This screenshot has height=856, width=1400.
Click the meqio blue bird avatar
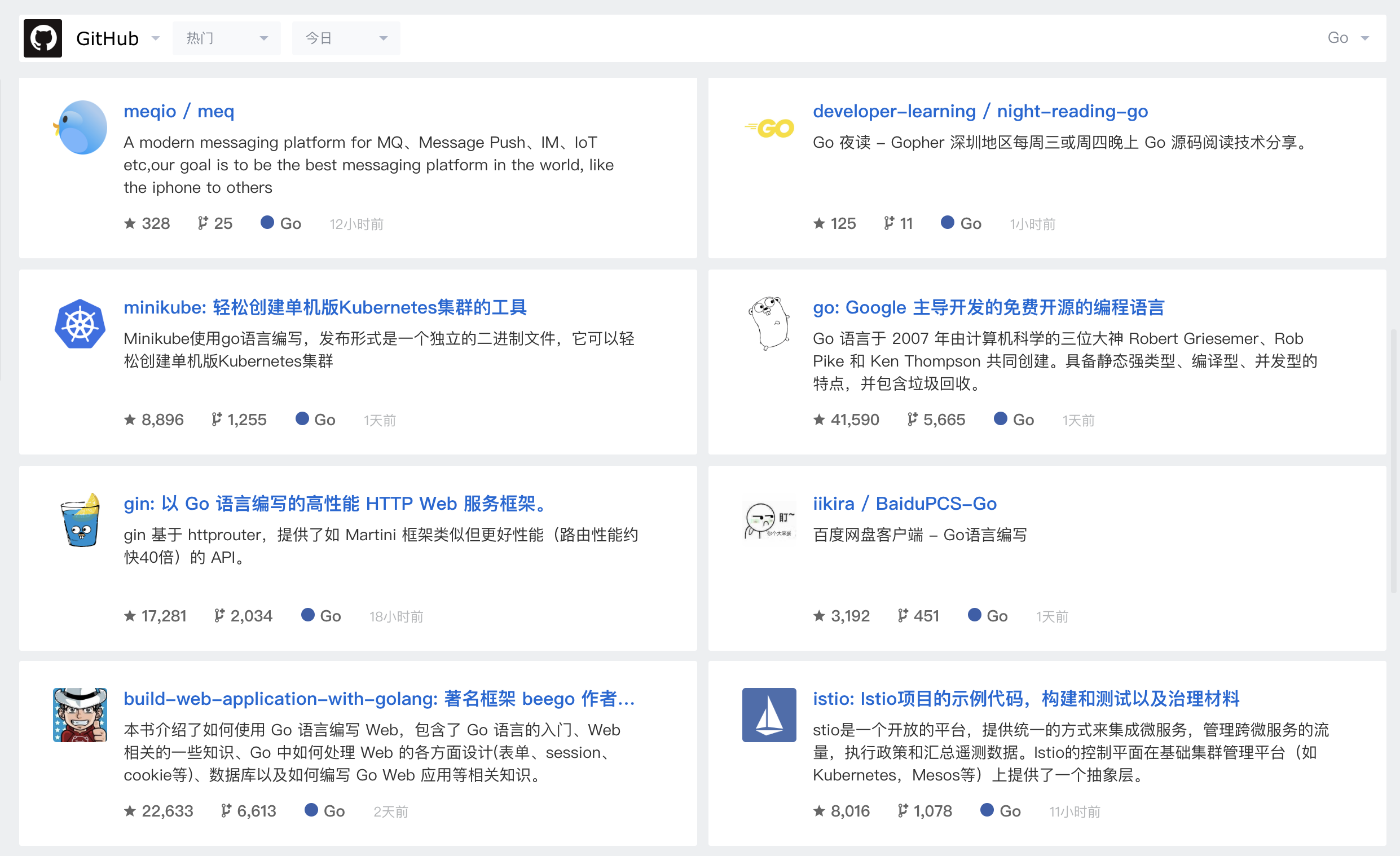point(81,128)
